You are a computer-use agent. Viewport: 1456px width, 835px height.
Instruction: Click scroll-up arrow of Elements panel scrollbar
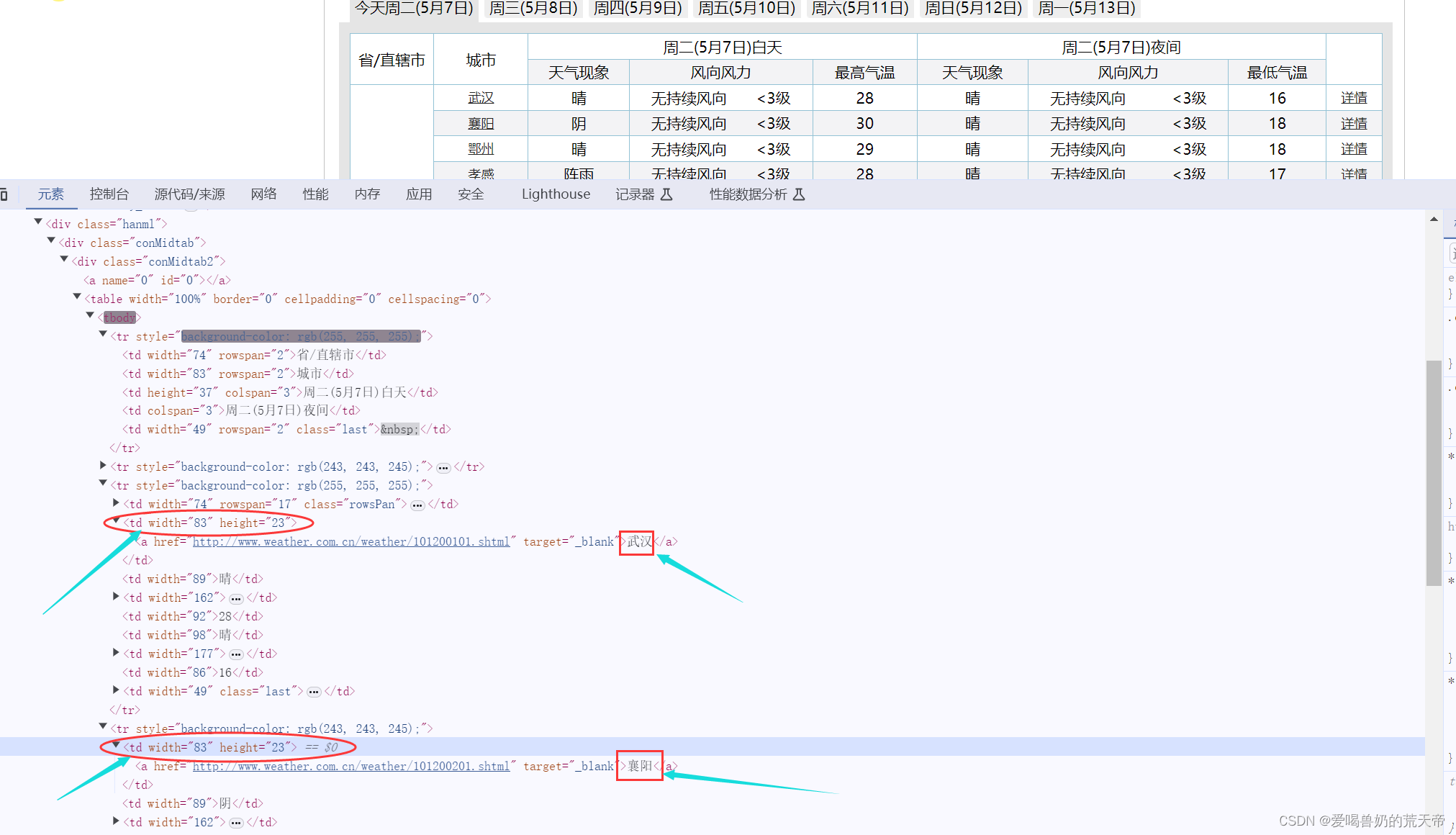[1434, 219]
